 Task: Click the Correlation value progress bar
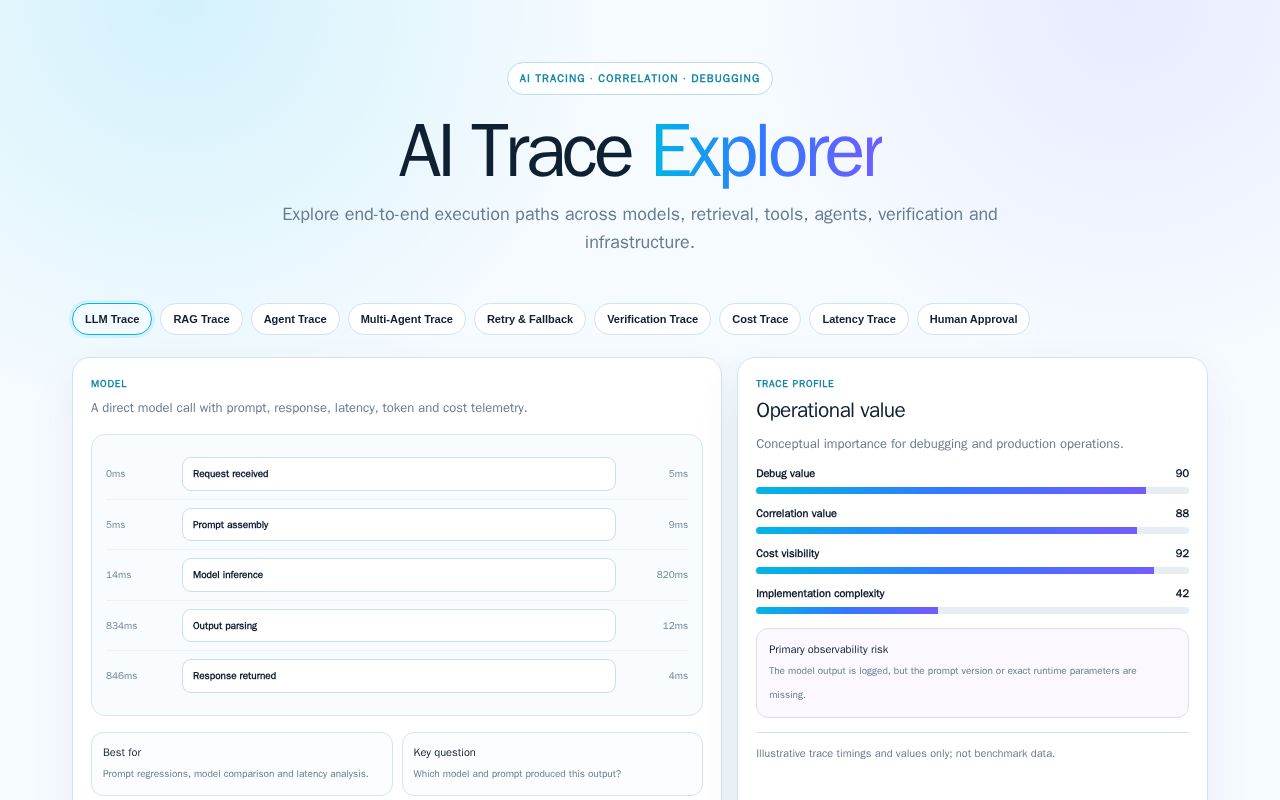click(x=972, y=530)
